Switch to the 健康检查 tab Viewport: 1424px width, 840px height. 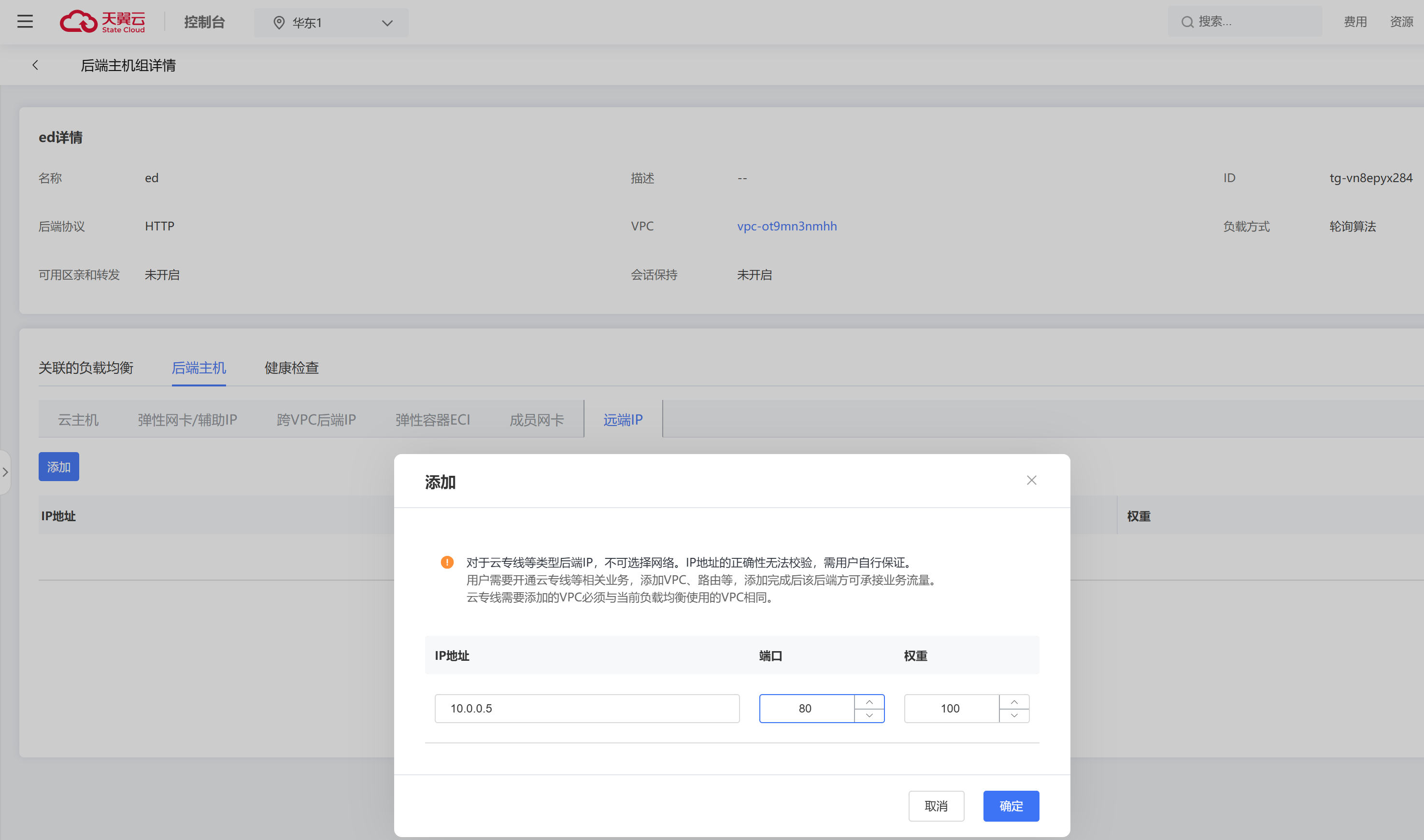click(291, 368)
